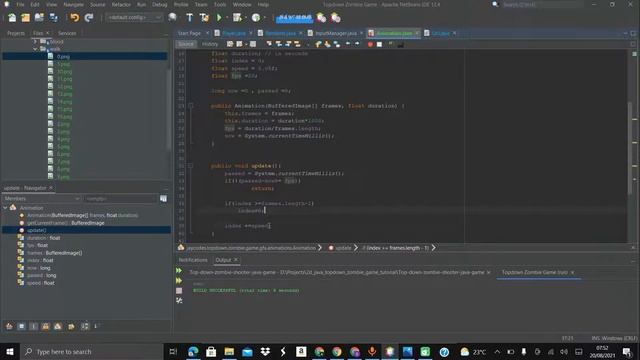The image size is (640, 360).
Task: Expand the blood folder in file tree
Action: (36, 41)
